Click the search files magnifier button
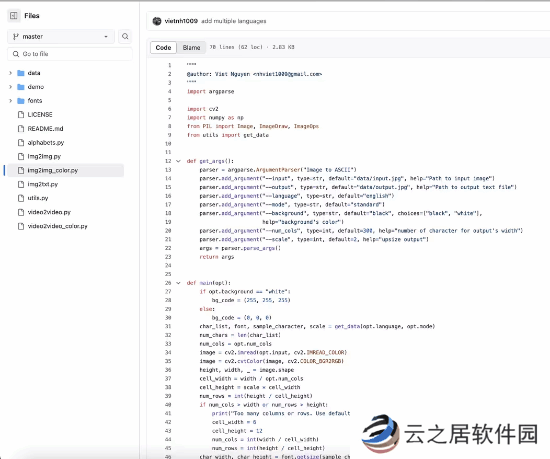The height and width of the screenshot is (459, 550). coord(125,36)
